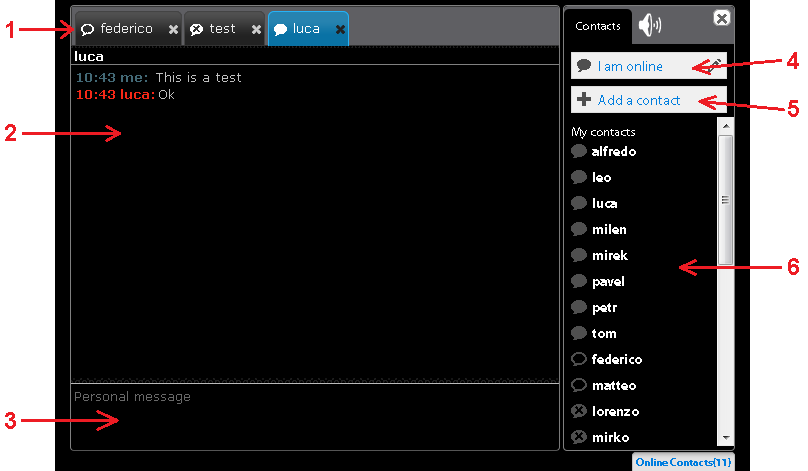The height and width of the screenshot is (471, 808).
Task: Click the pencil icon to edit status
Action: coord(716,61)
